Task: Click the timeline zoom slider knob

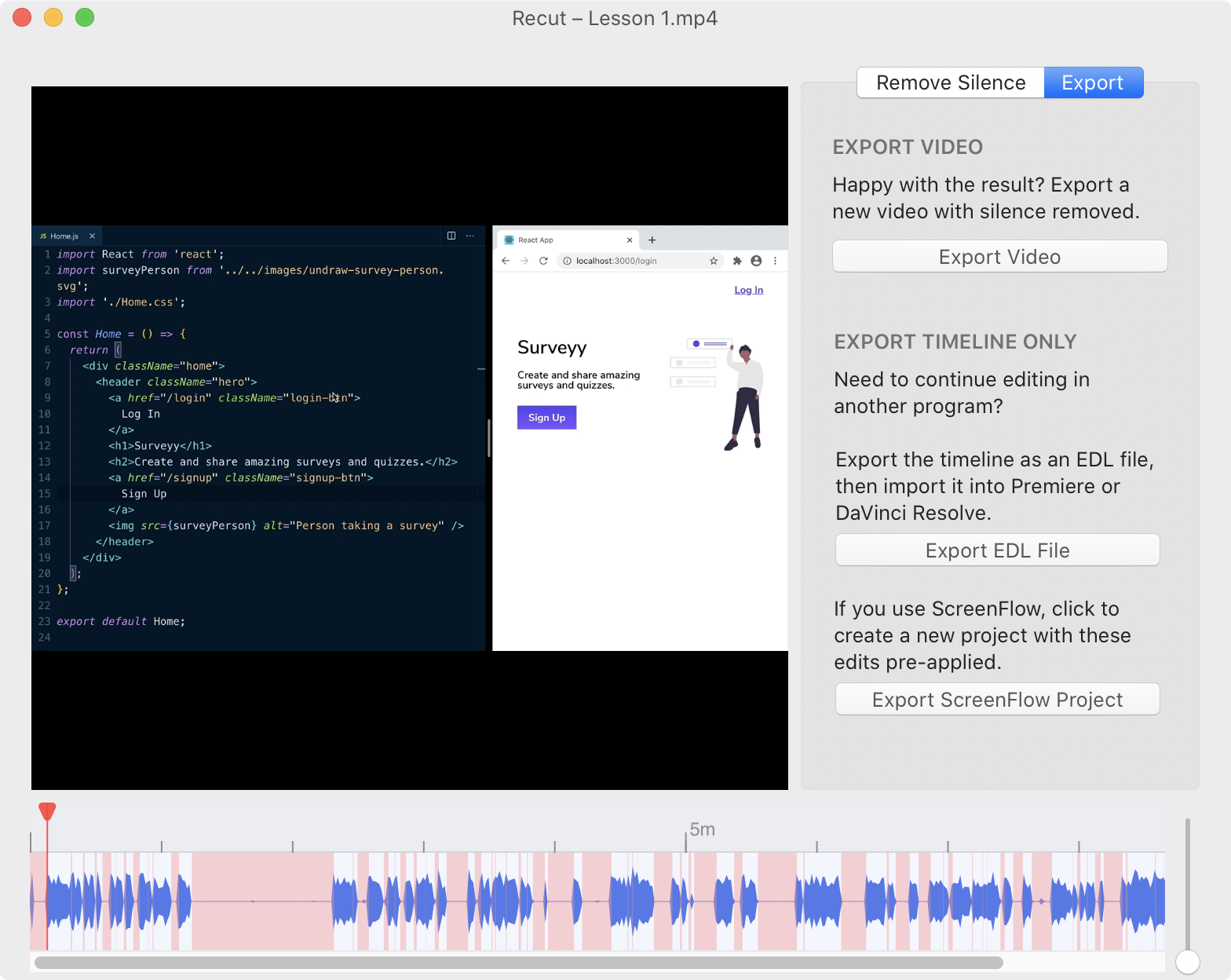Action: pyautogui.click(x=1188, y=962)
